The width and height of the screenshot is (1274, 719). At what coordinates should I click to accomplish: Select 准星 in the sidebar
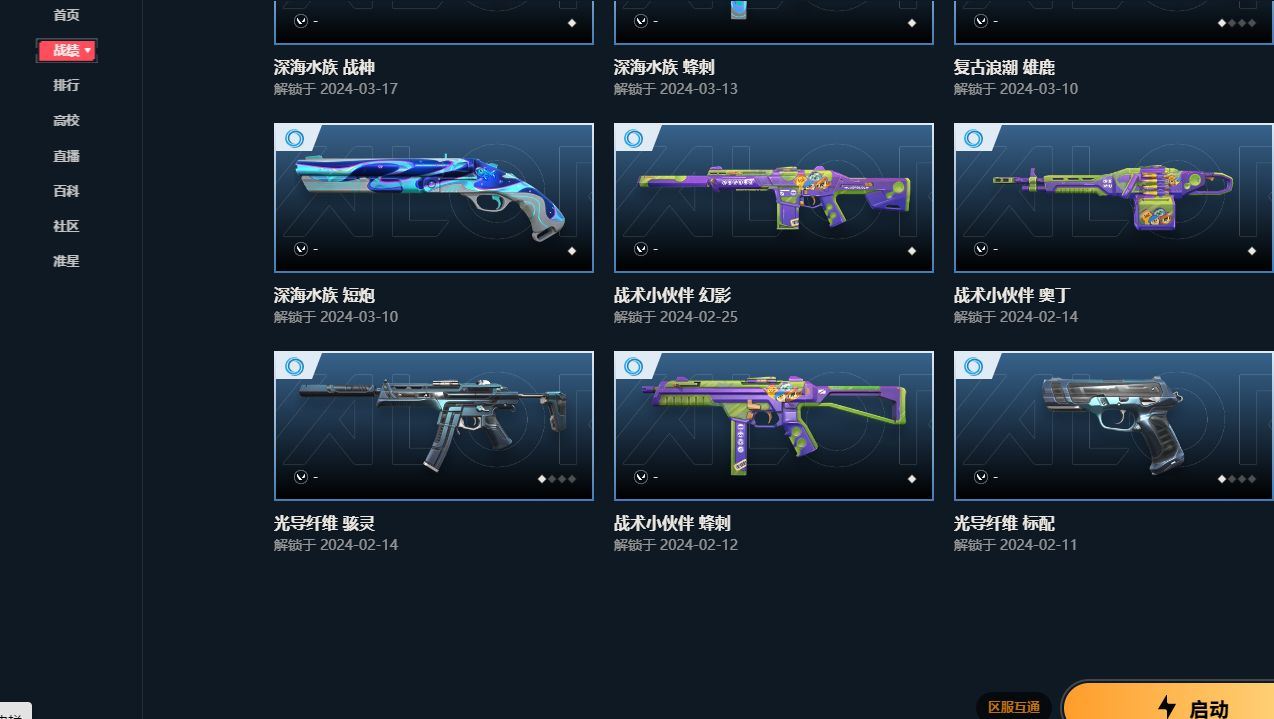pyautogui.click(x=66, y=261)
